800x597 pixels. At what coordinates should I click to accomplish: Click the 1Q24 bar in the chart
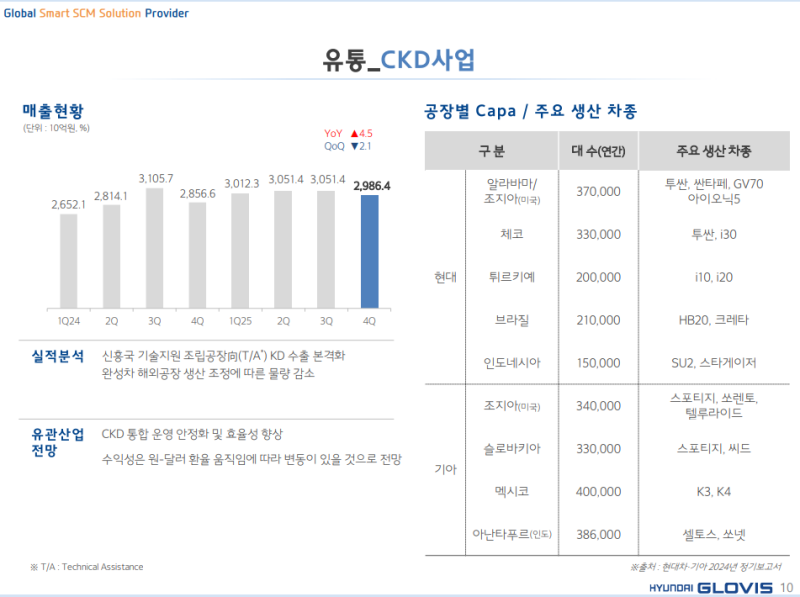(x=68, y=260)
